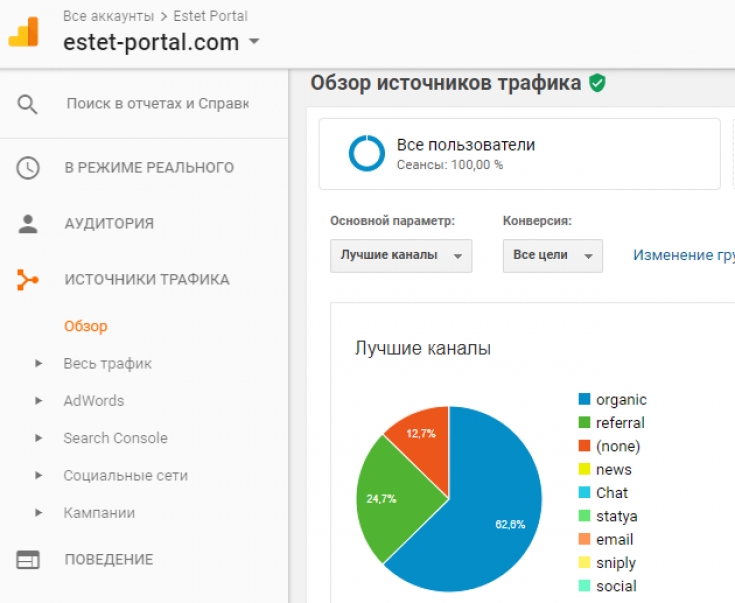Click 'Все аккаунты' breadcrumb link

pos(94,16)
